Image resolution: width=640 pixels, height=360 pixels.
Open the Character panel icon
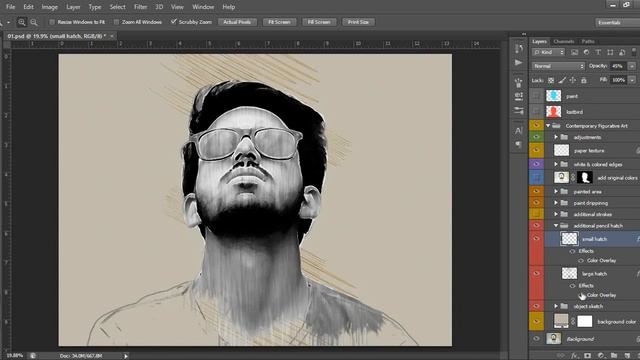(519, 131)
